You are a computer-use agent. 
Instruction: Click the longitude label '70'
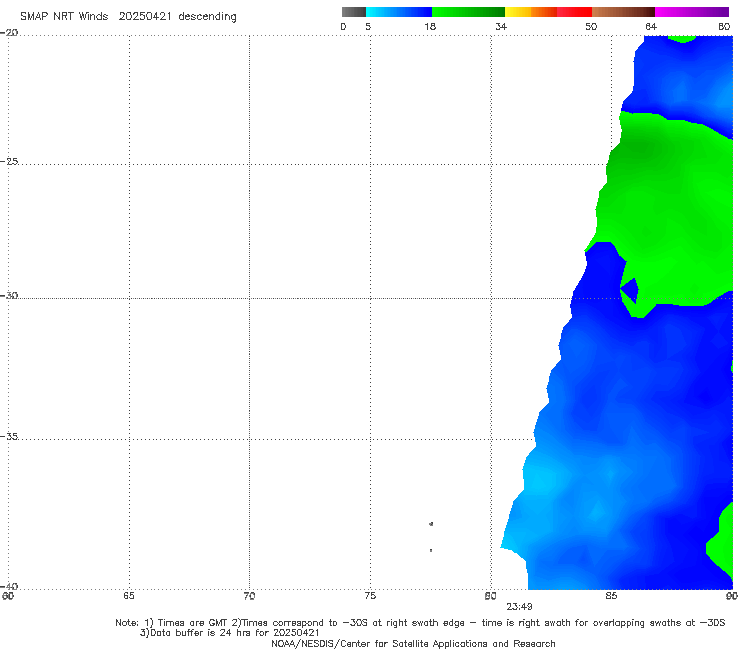click(x=249, y=596)
